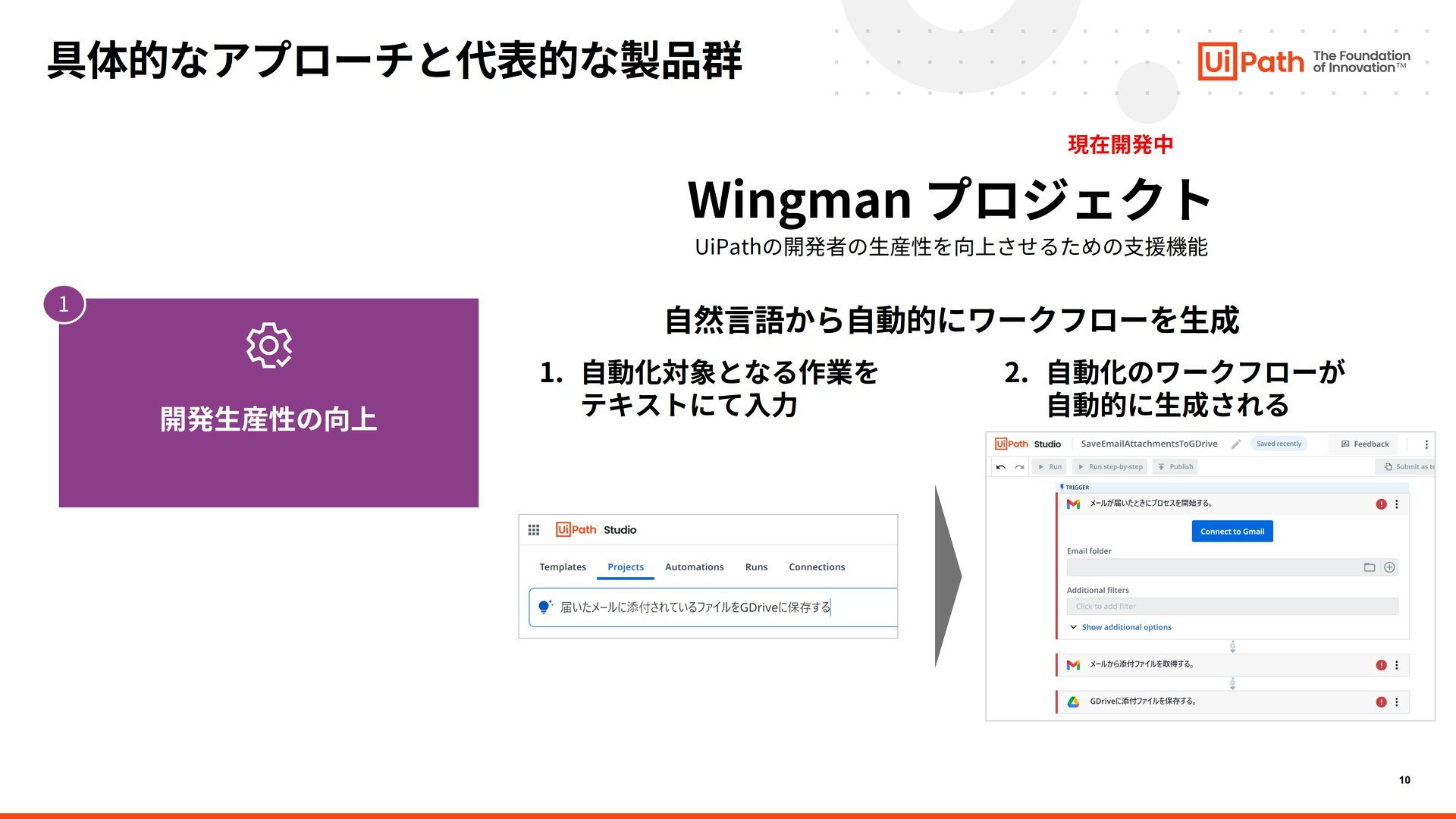Image resolution: width=1456 pixels, height=819 pixels.
Task: Click the gear icon on the purple card
Action: click(x=268, y=346)
